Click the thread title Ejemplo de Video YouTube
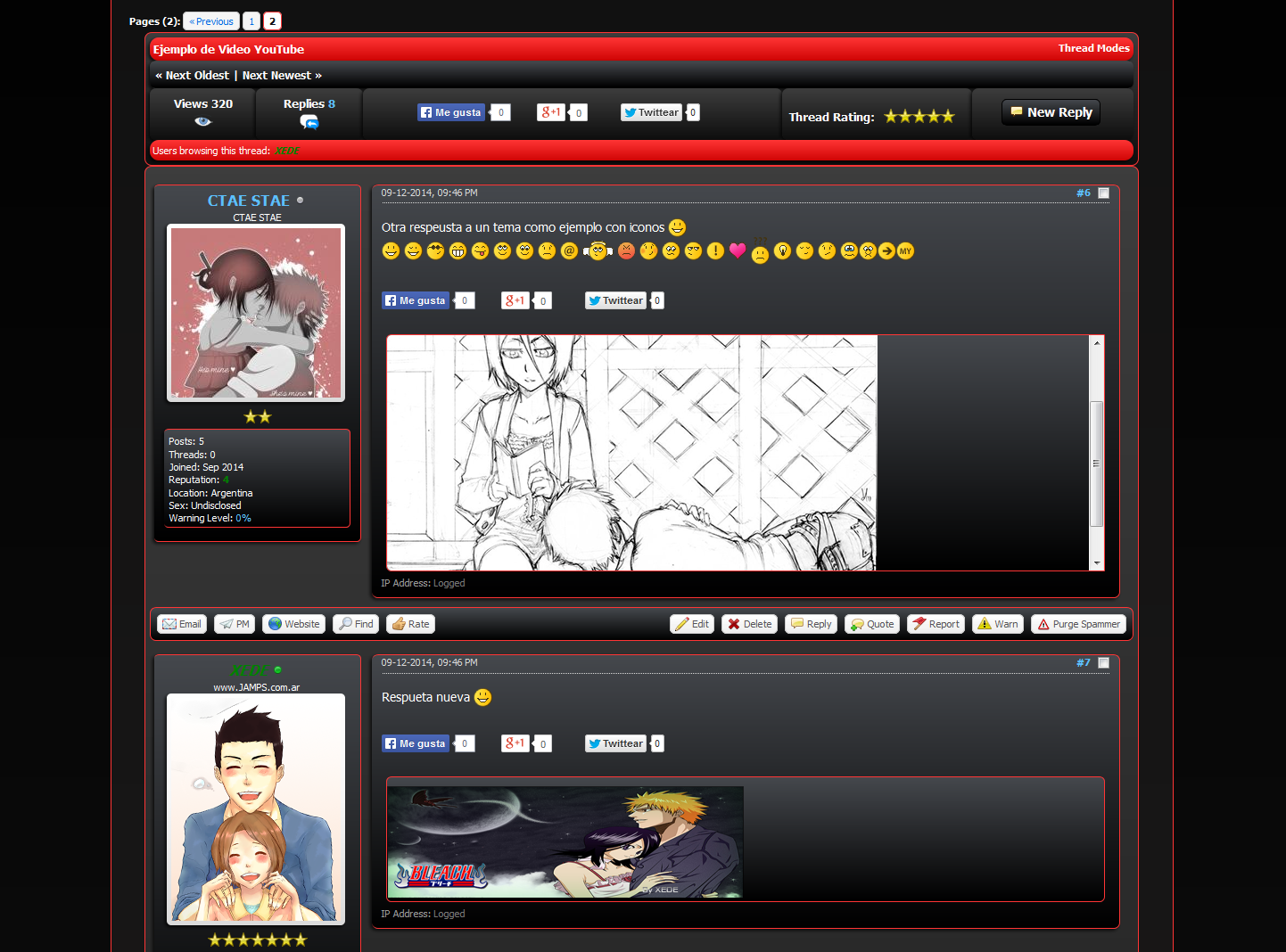Image resolution: width=1286 pixels, height=952 pixels. click(228, 49)
